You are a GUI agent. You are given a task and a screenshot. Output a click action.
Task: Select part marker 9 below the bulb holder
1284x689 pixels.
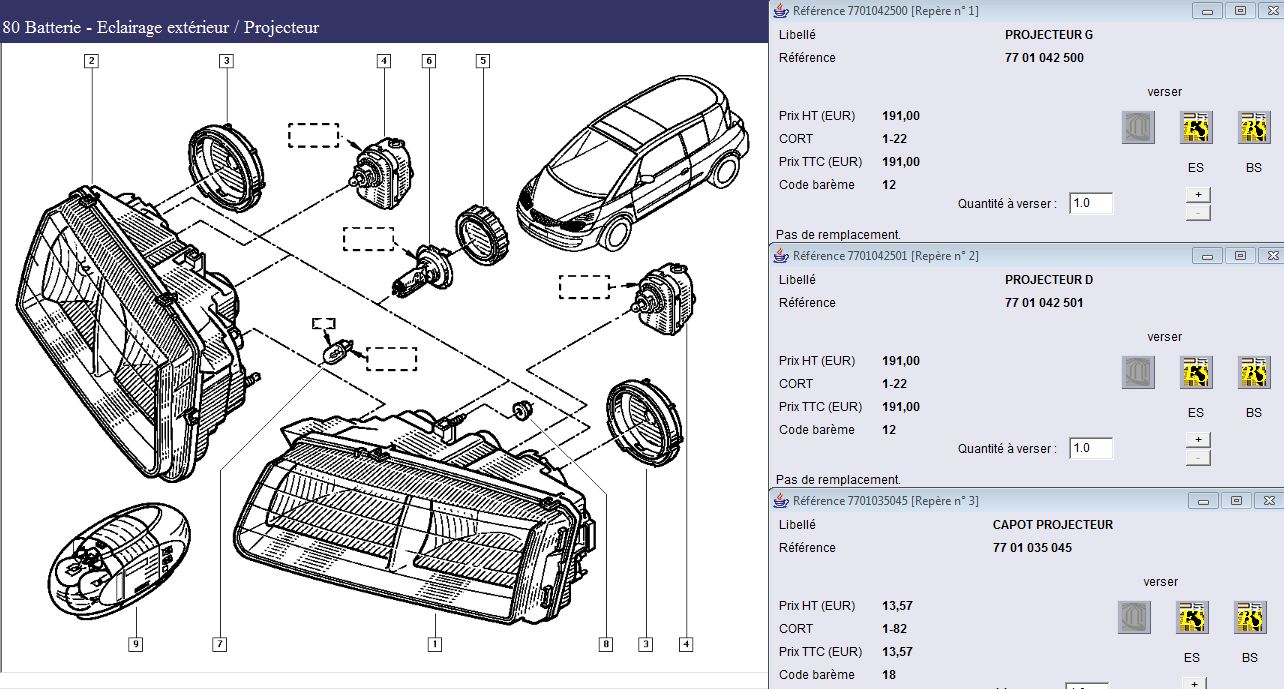134,644
